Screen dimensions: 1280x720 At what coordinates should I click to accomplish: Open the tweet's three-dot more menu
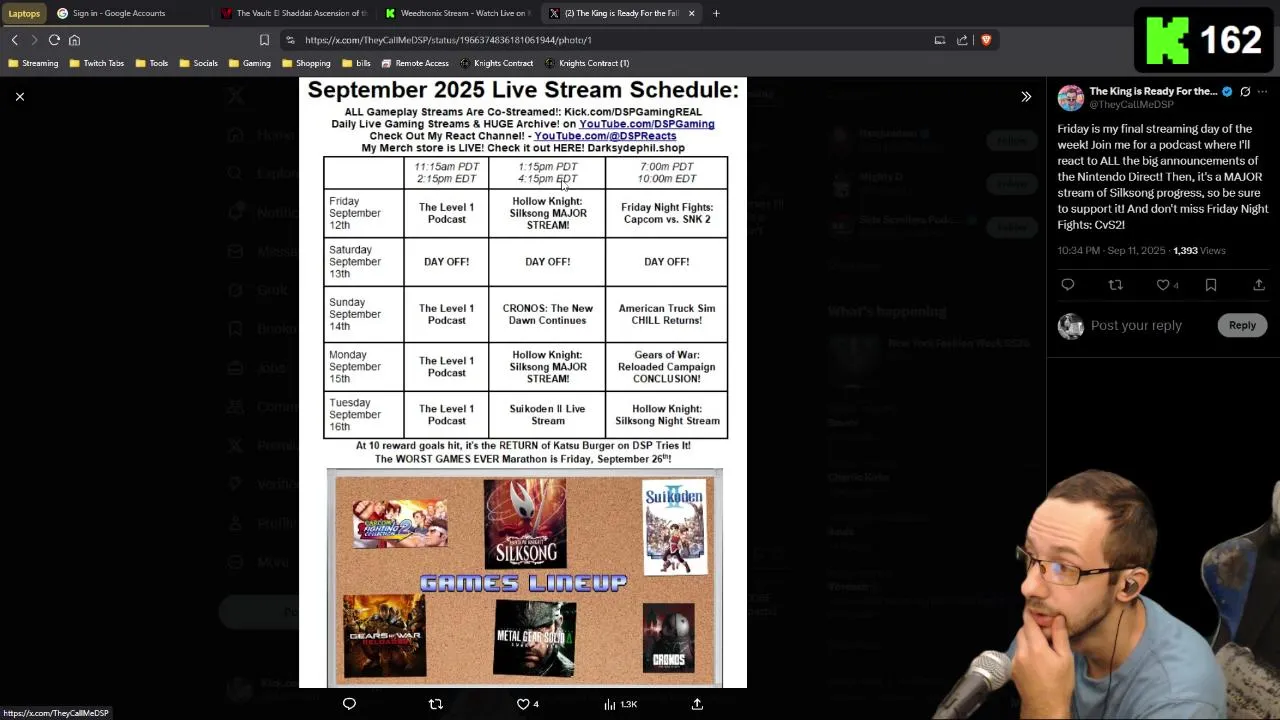(1263, 91)
